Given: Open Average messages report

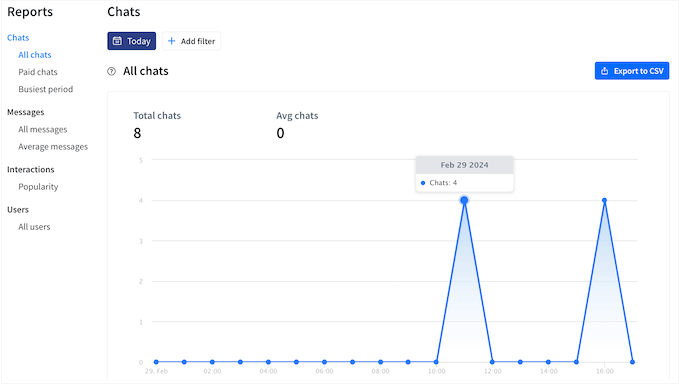Looking at the screenshot, I should 53,147.
